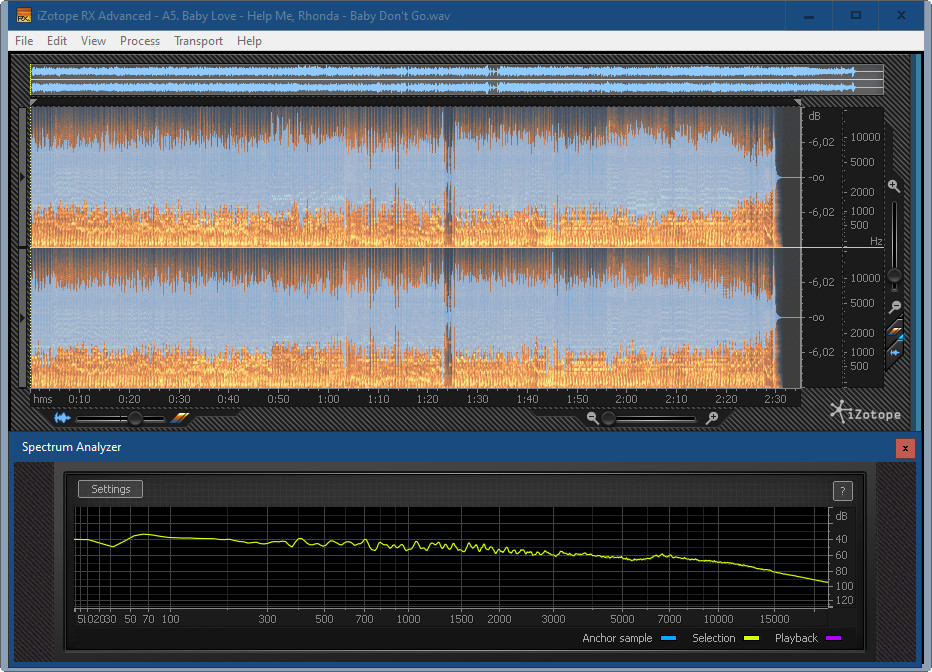The height and width of the screenshot is (672, 932).
Task: Open the Process menu
Action: pyautogui.click(x=140, y=41)
